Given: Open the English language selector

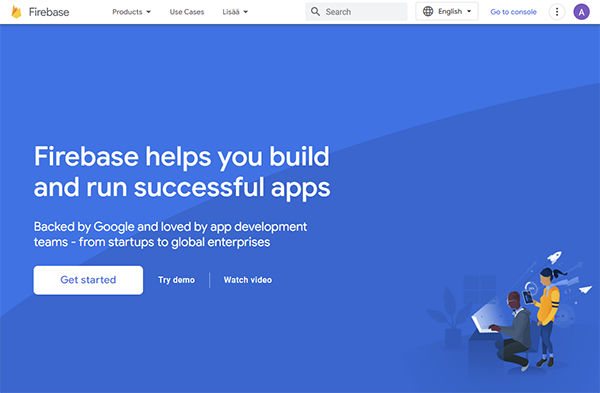Looking at the screenshot, I should (x=447, y=11).
